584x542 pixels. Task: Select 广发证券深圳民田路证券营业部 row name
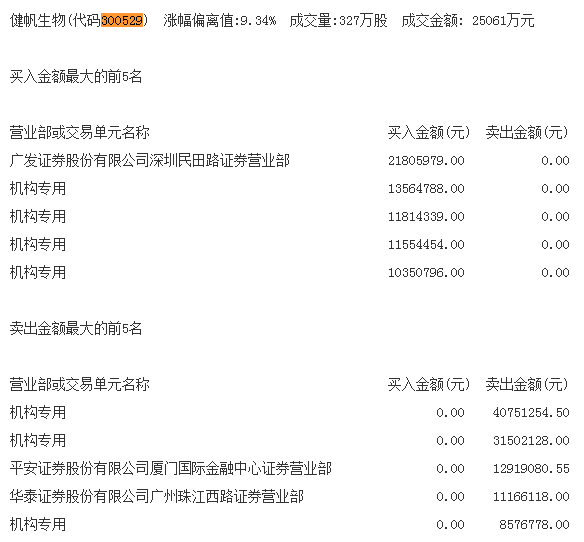tap(150, 161)
